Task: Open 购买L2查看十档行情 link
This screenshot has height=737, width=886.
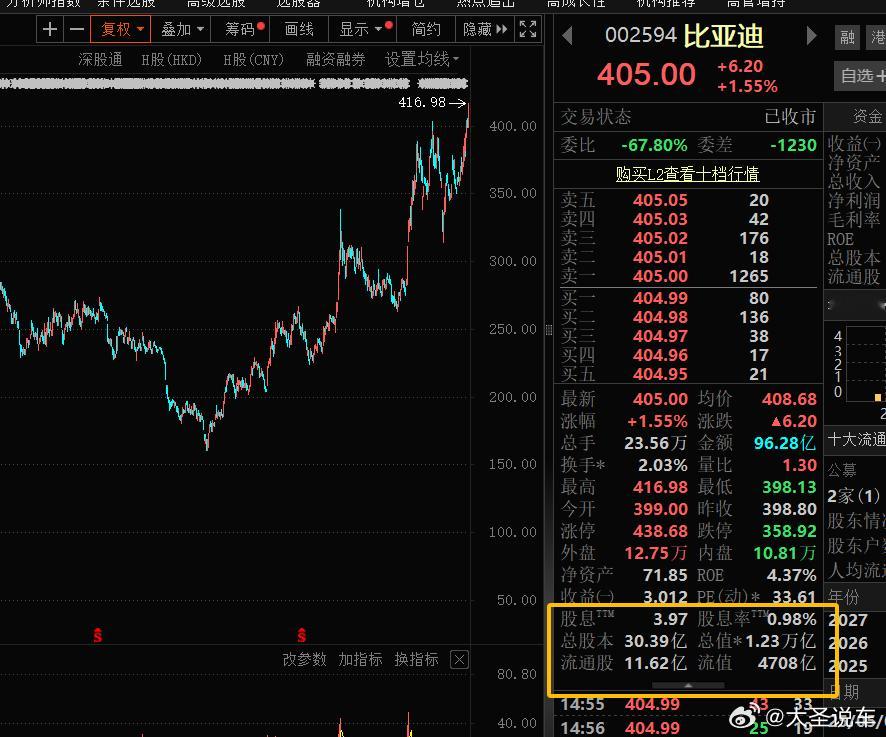Action: pyautogui.click(x=687, y=174)
